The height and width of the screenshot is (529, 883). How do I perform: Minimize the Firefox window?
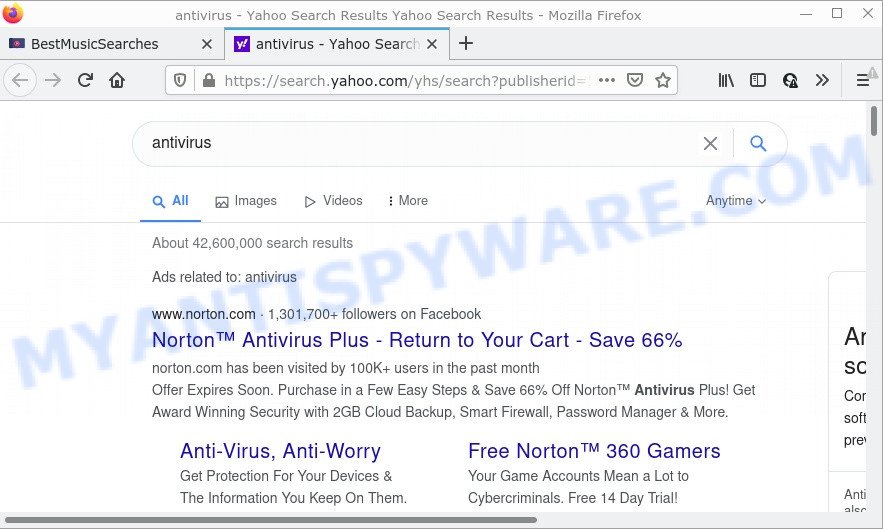tap(806, 13)
